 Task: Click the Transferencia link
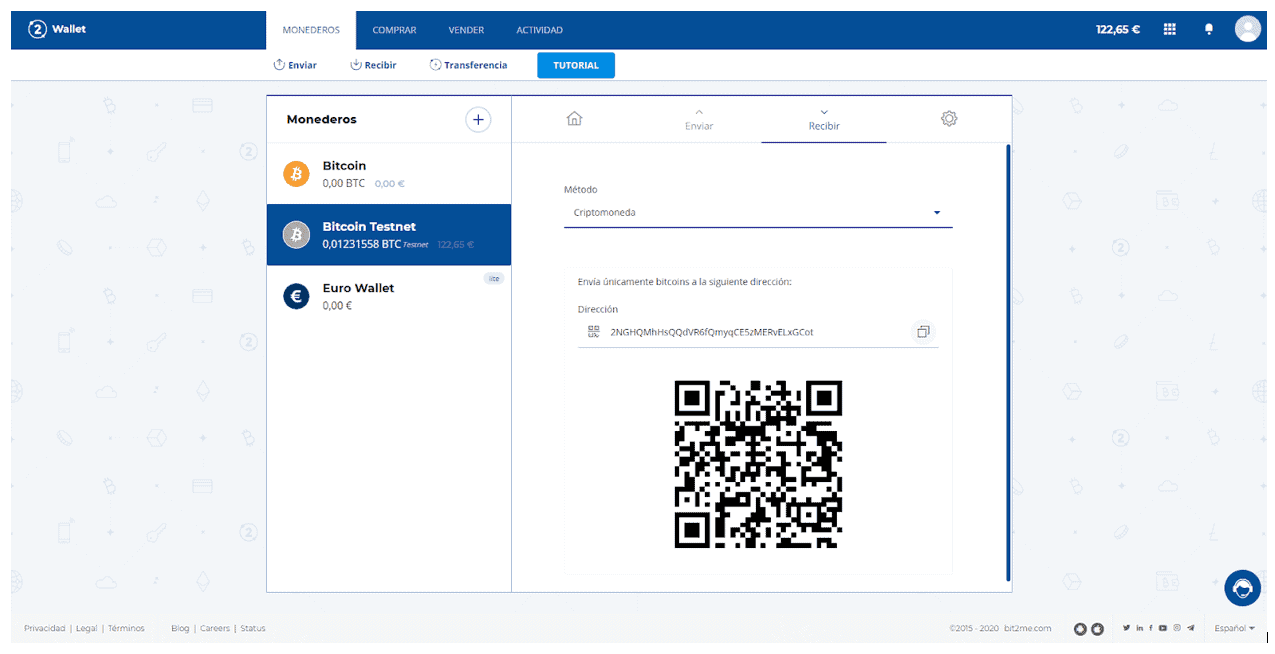coord(468,65)
